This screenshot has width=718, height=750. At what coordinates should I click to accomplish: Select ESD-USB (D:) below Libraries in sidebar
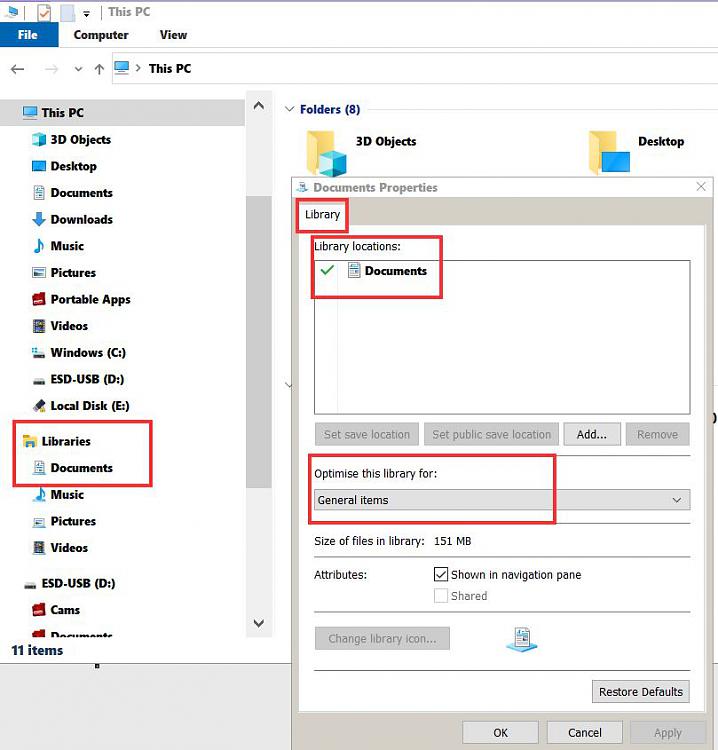point(78,584)
